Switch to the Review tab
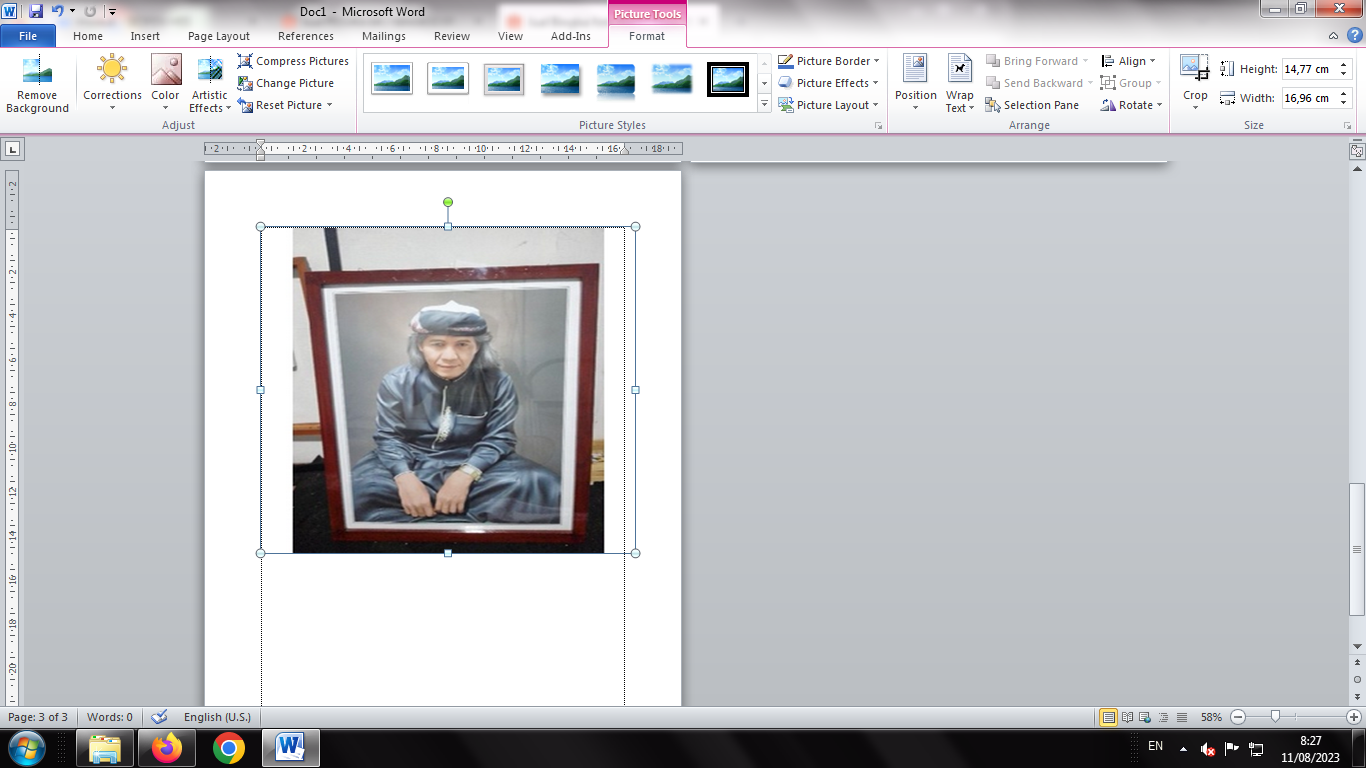The width and height of the screenshot is (1366, 768). click(x=452, y=36)
